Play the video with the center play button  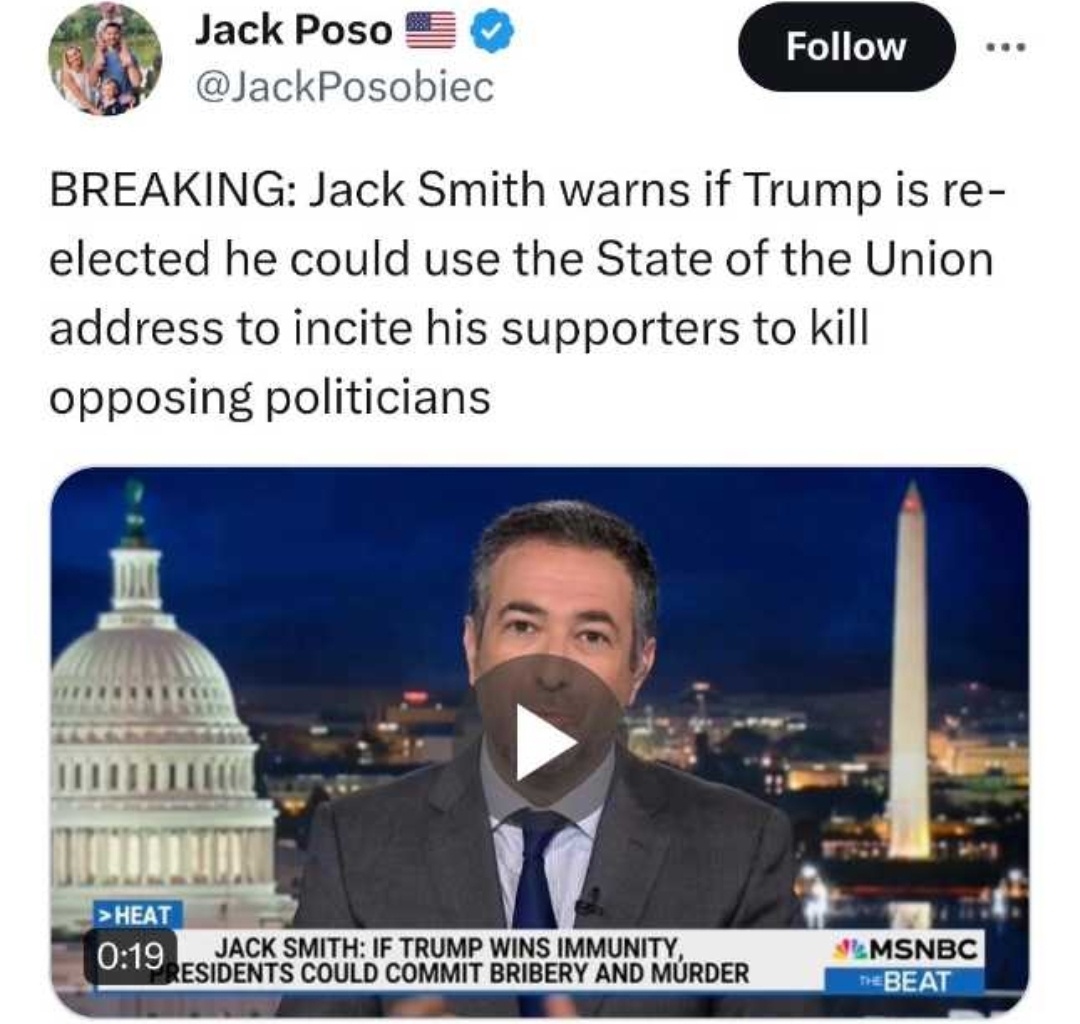click(546, 742)
